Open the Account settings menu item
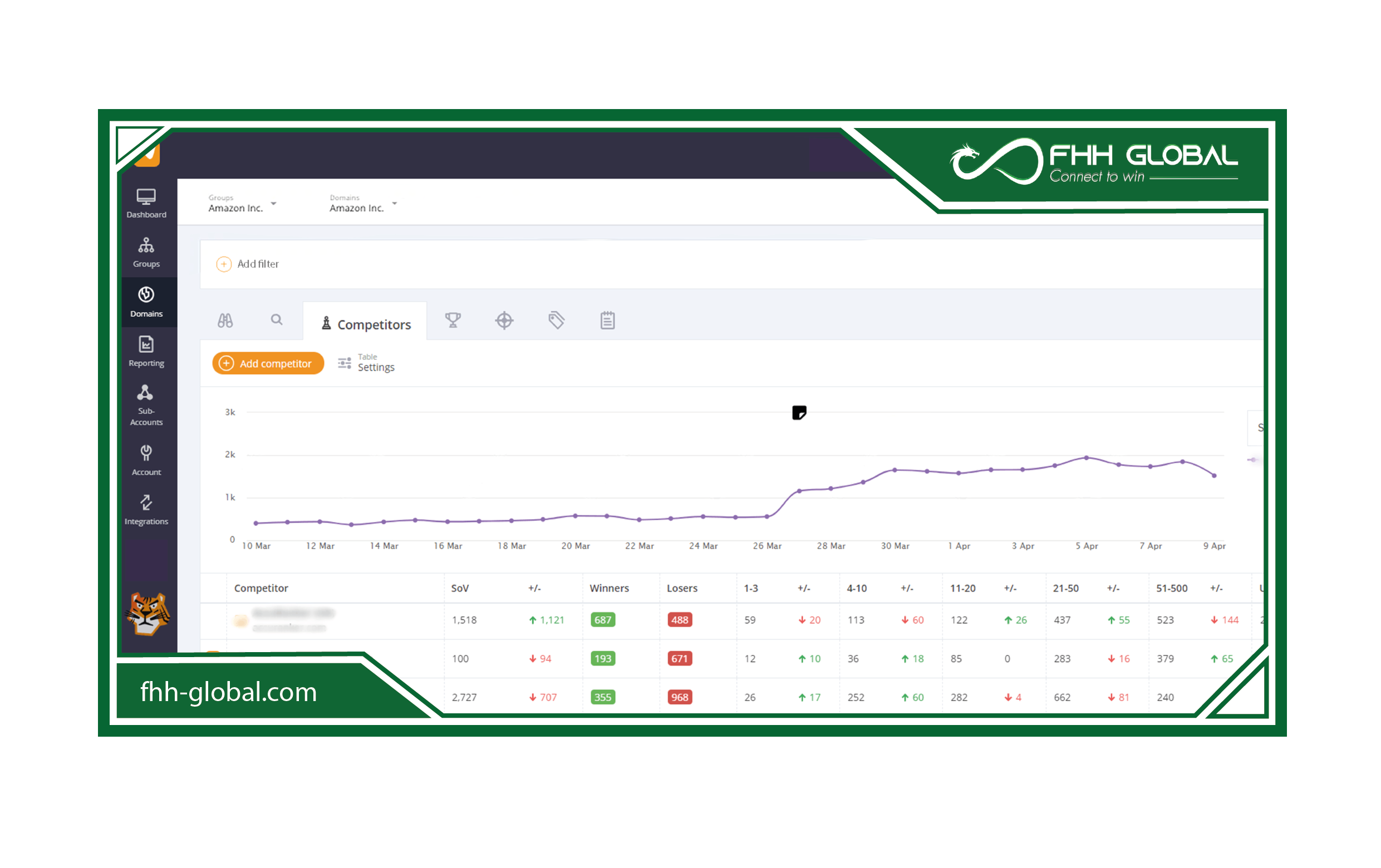Viewport: 1381px width, 868px height. click(x=146, y=458)
